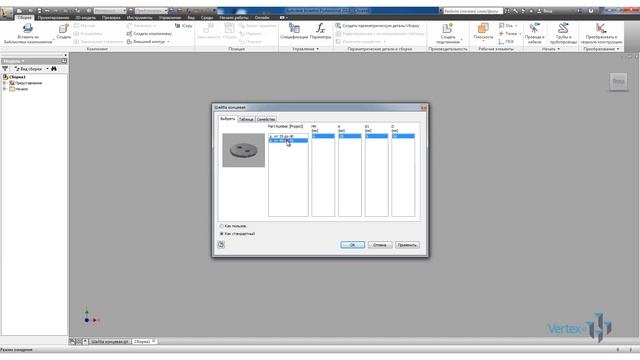Select the Point (Точка) work feature
The width and height of the screenshot is (640, 360).
pos(509,33)
